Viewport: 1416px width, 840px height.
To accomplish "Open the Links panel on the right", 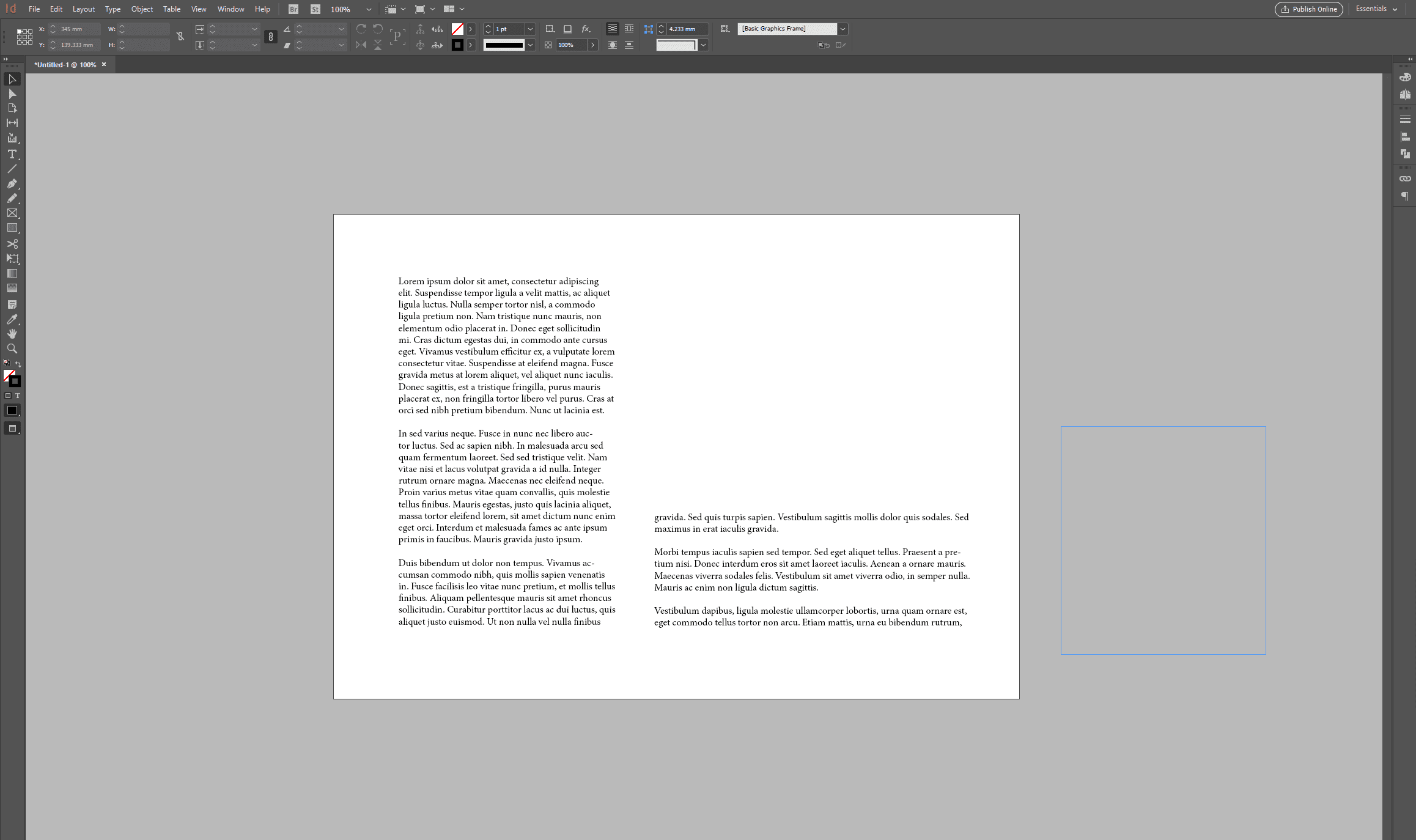I will (x=1405, y=178).
